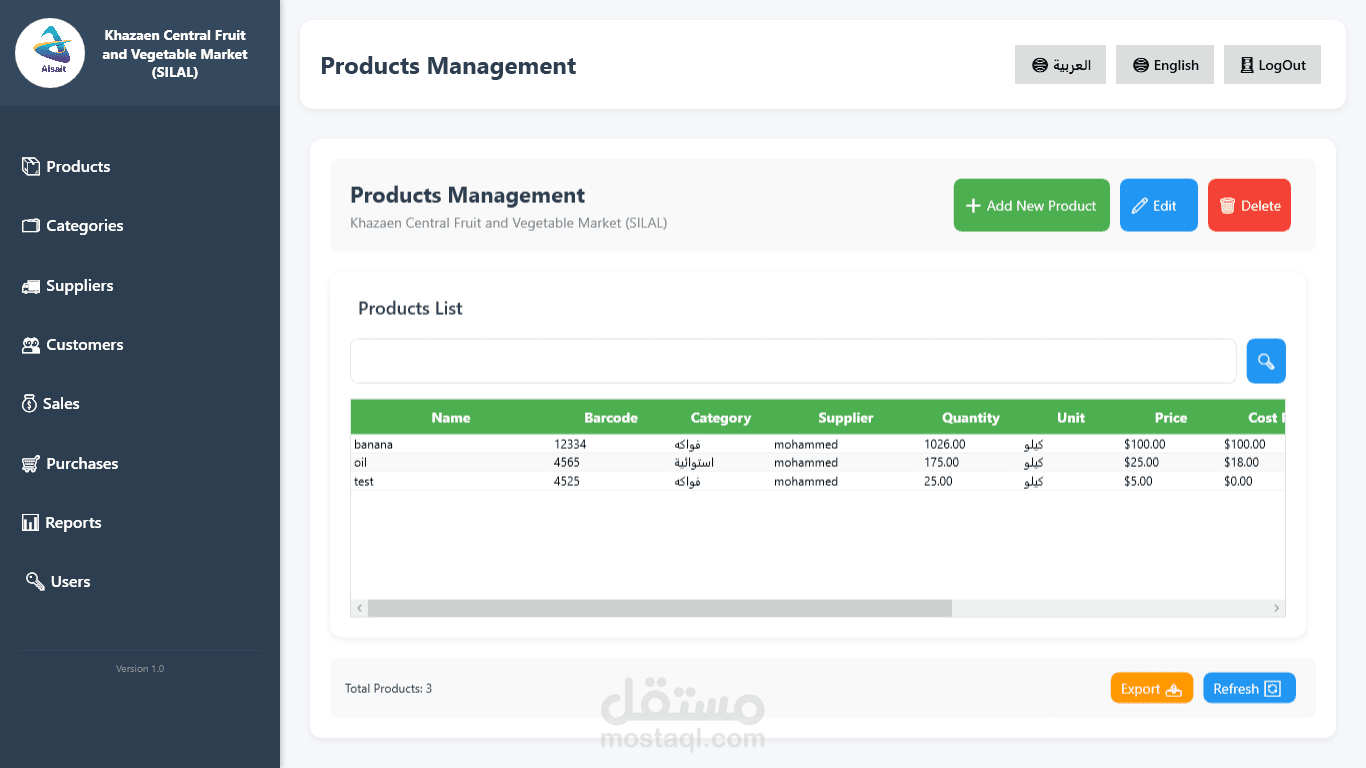Viewport: 1366px width, 768px height.
Task: Click quantity 175.00
Action: (x=941, y=463)
